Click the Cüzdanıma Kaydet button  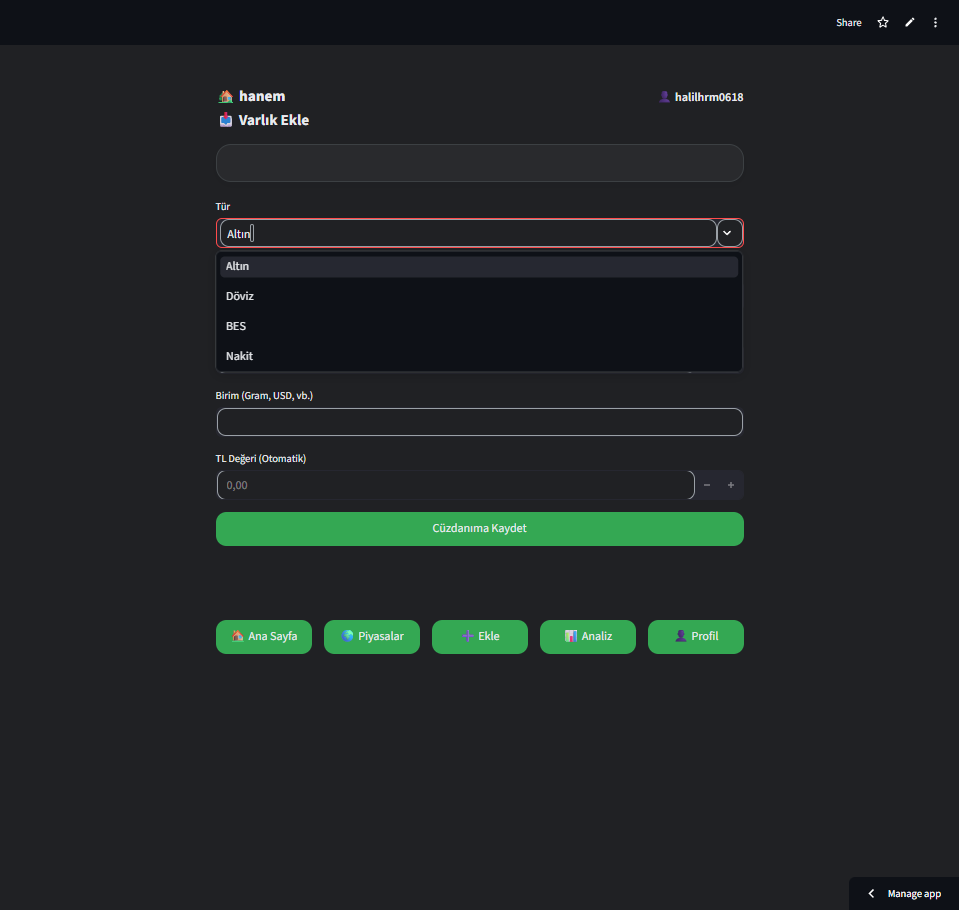tap(480, 529)
